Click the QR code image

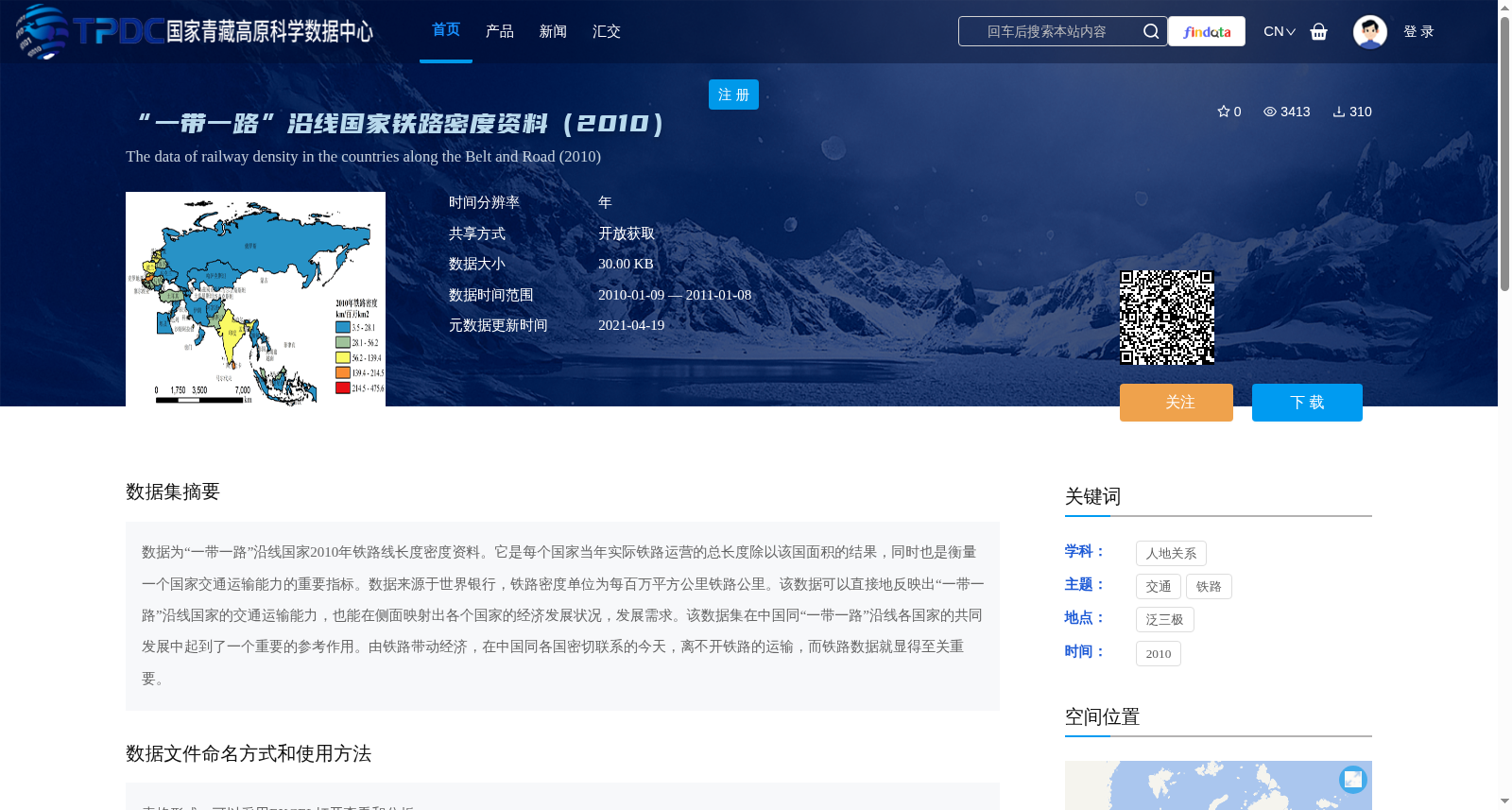pos(1167,318)
